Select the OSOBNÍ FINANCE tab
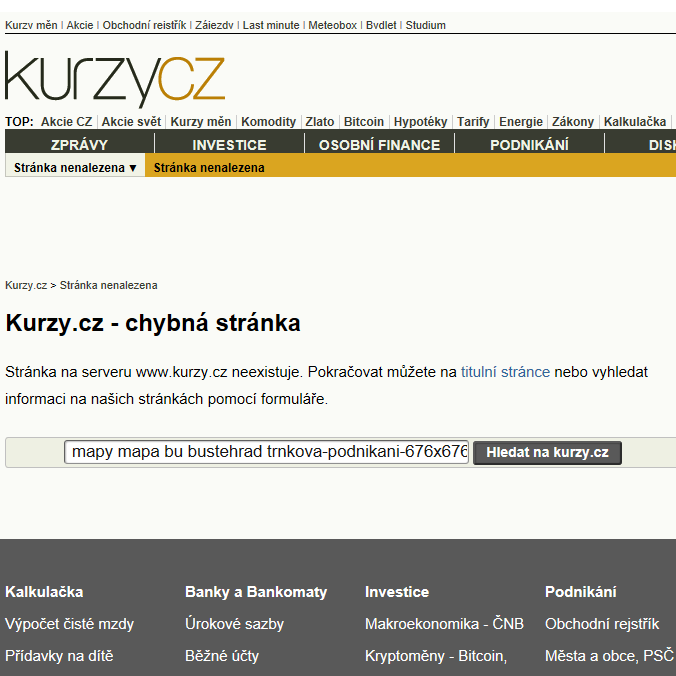 tap(379, 145)
